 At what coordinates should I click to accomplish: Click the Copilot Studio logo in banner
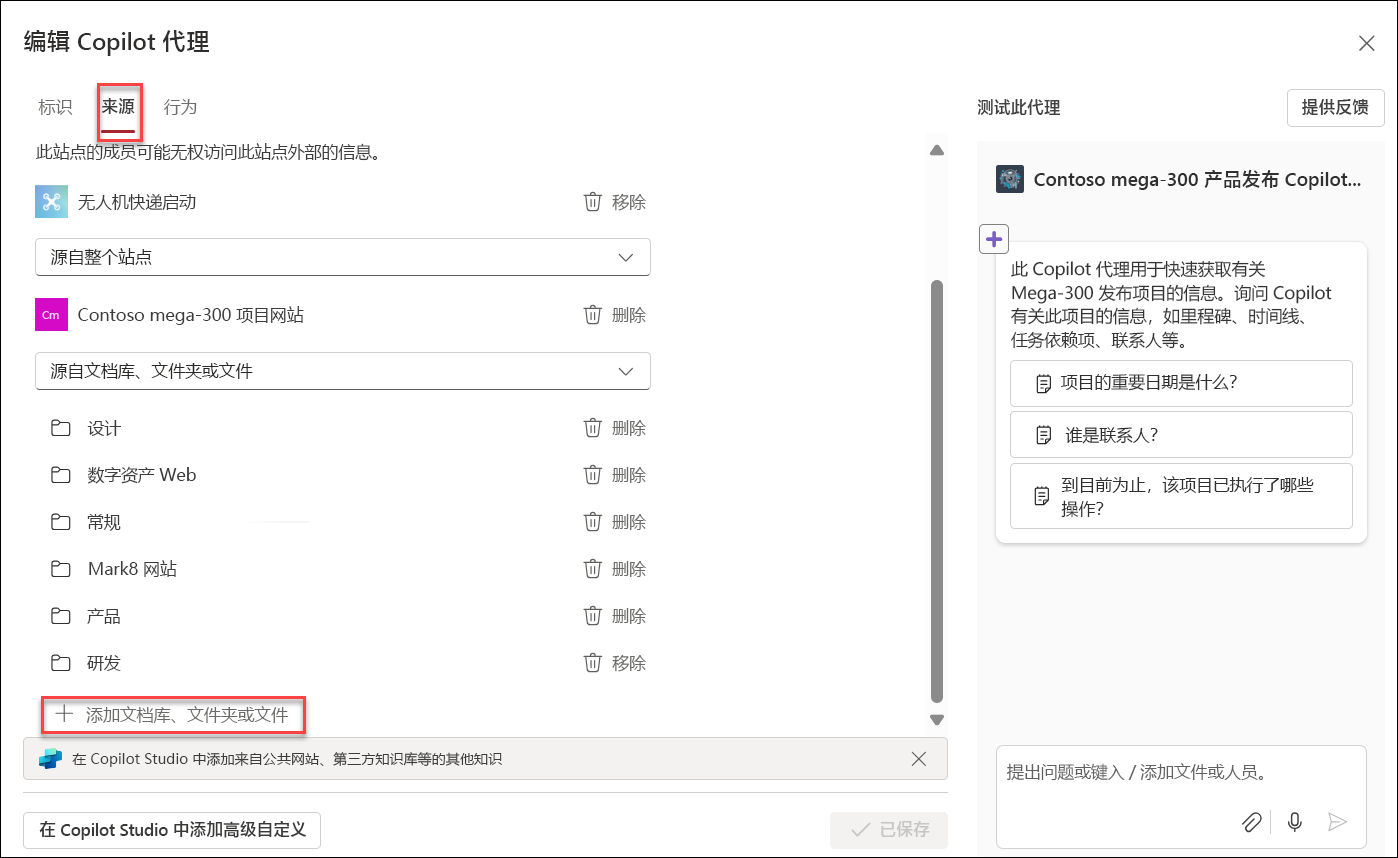click(50, 759)
